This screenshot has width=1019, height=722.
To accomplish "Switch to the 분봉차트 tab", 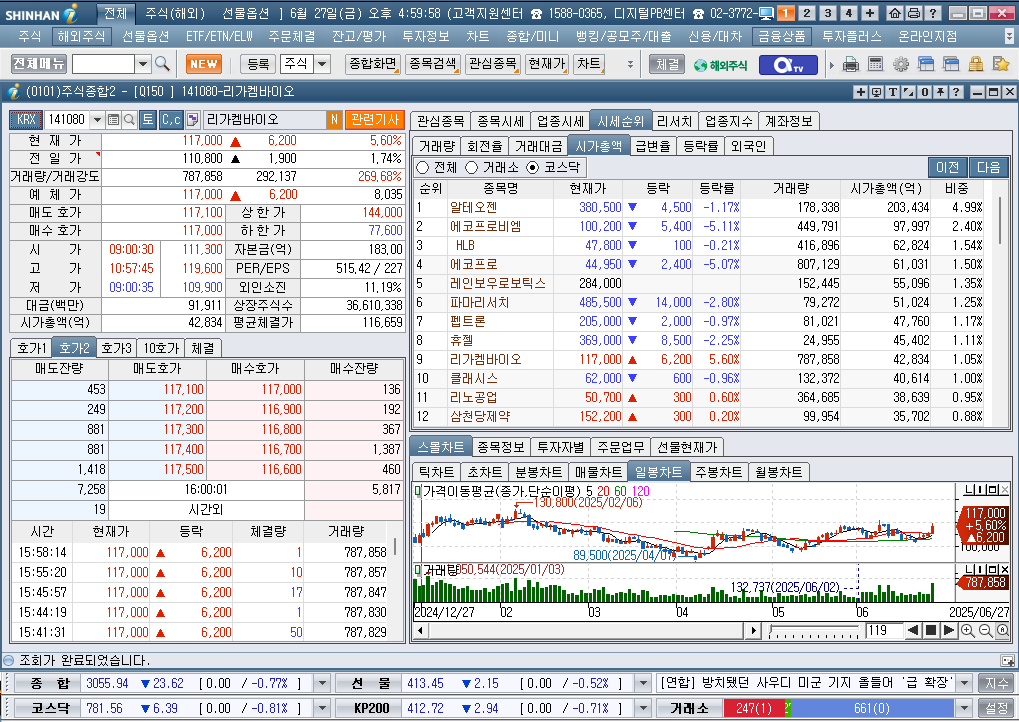I will coord(538,472).
